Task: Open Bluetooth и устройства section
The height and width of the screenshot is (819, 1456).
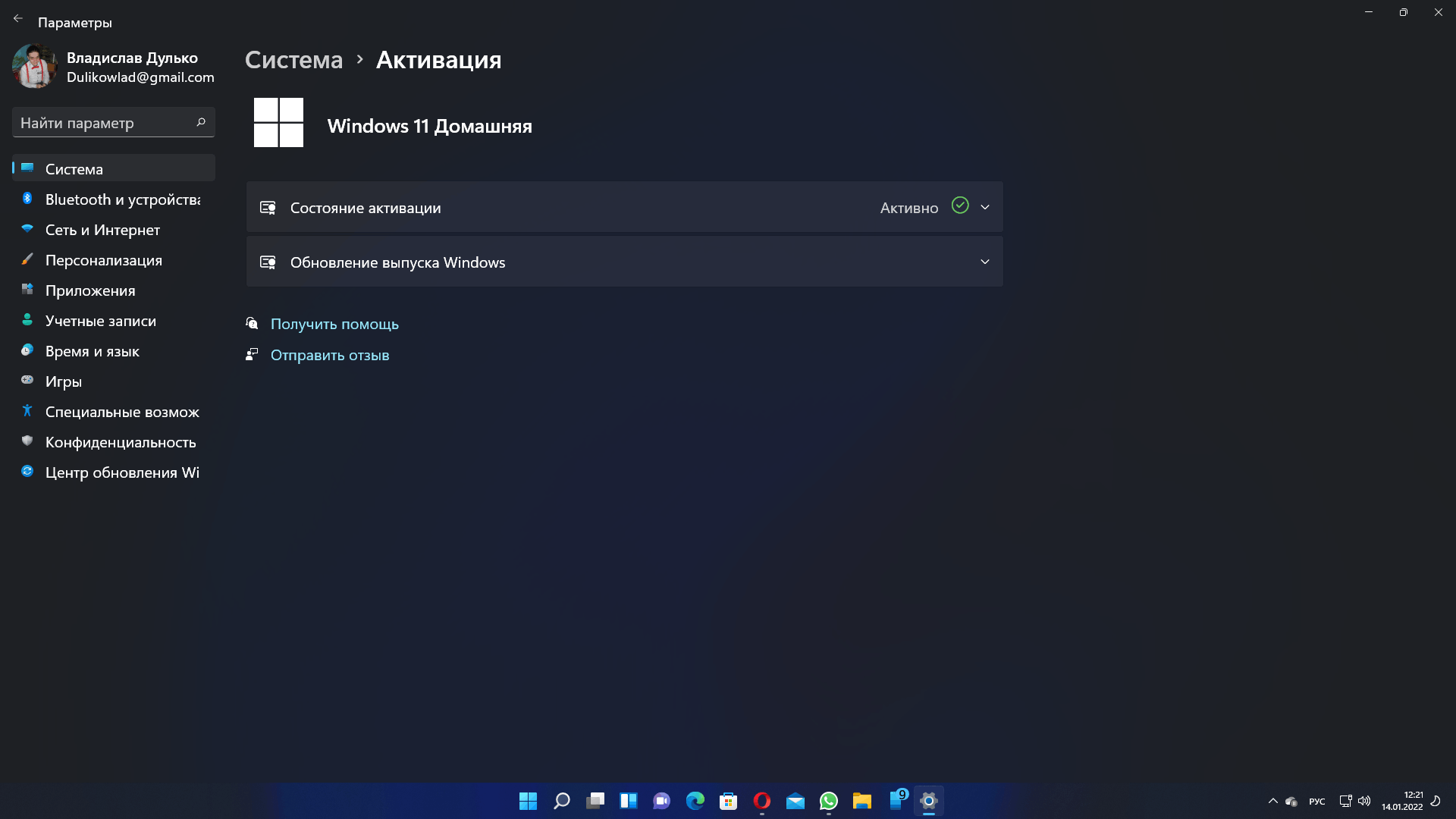Action: tap(114, 199)
